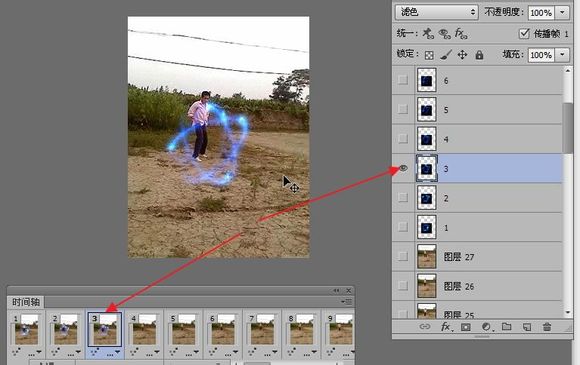Open the 填充 fill dropdown arrow
This screenshot has height=365, width=580.
pyautogui.click(x=562, y=55)
